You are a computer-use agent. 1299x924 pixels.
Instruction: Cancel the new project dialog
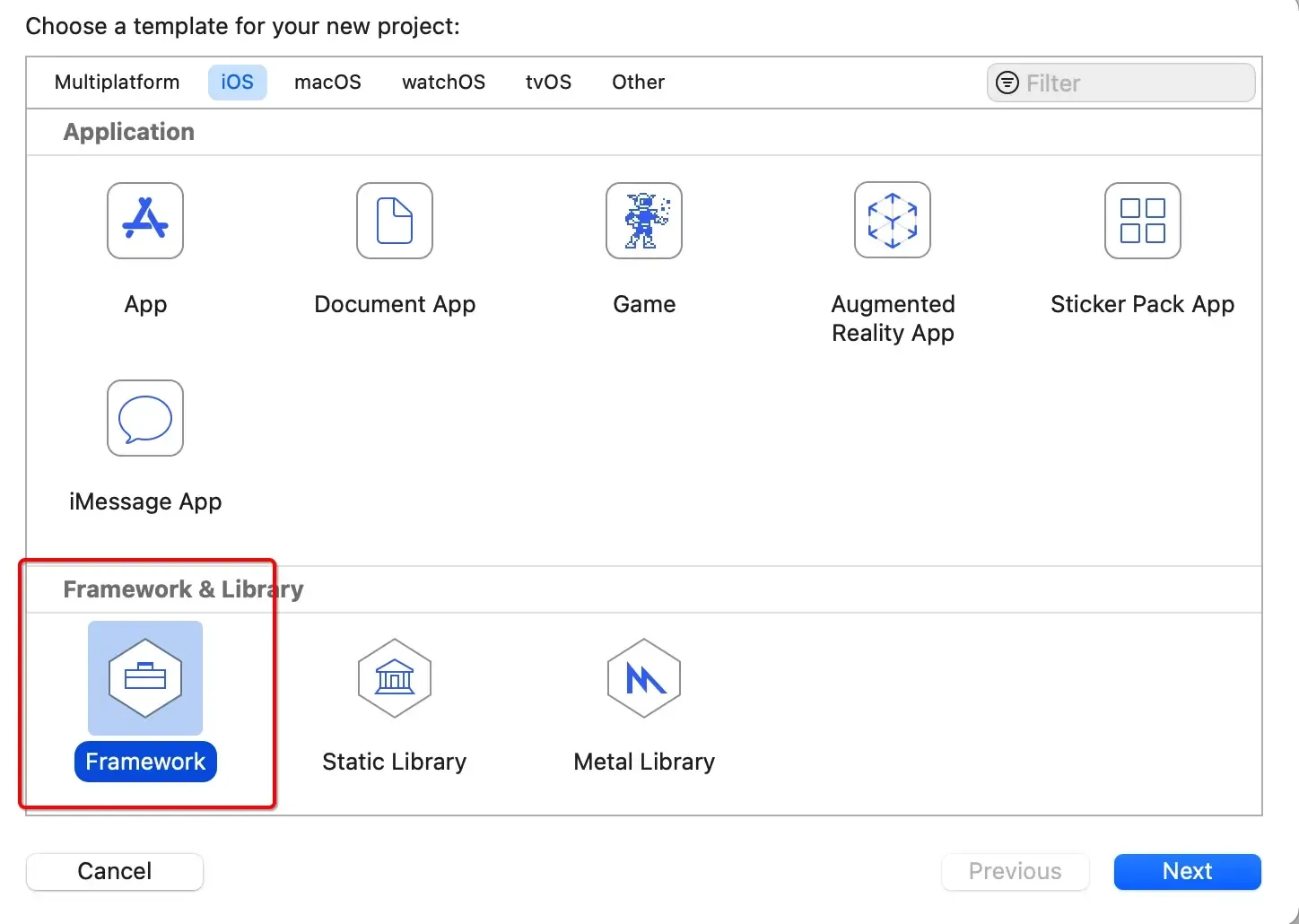click(115, 871)
